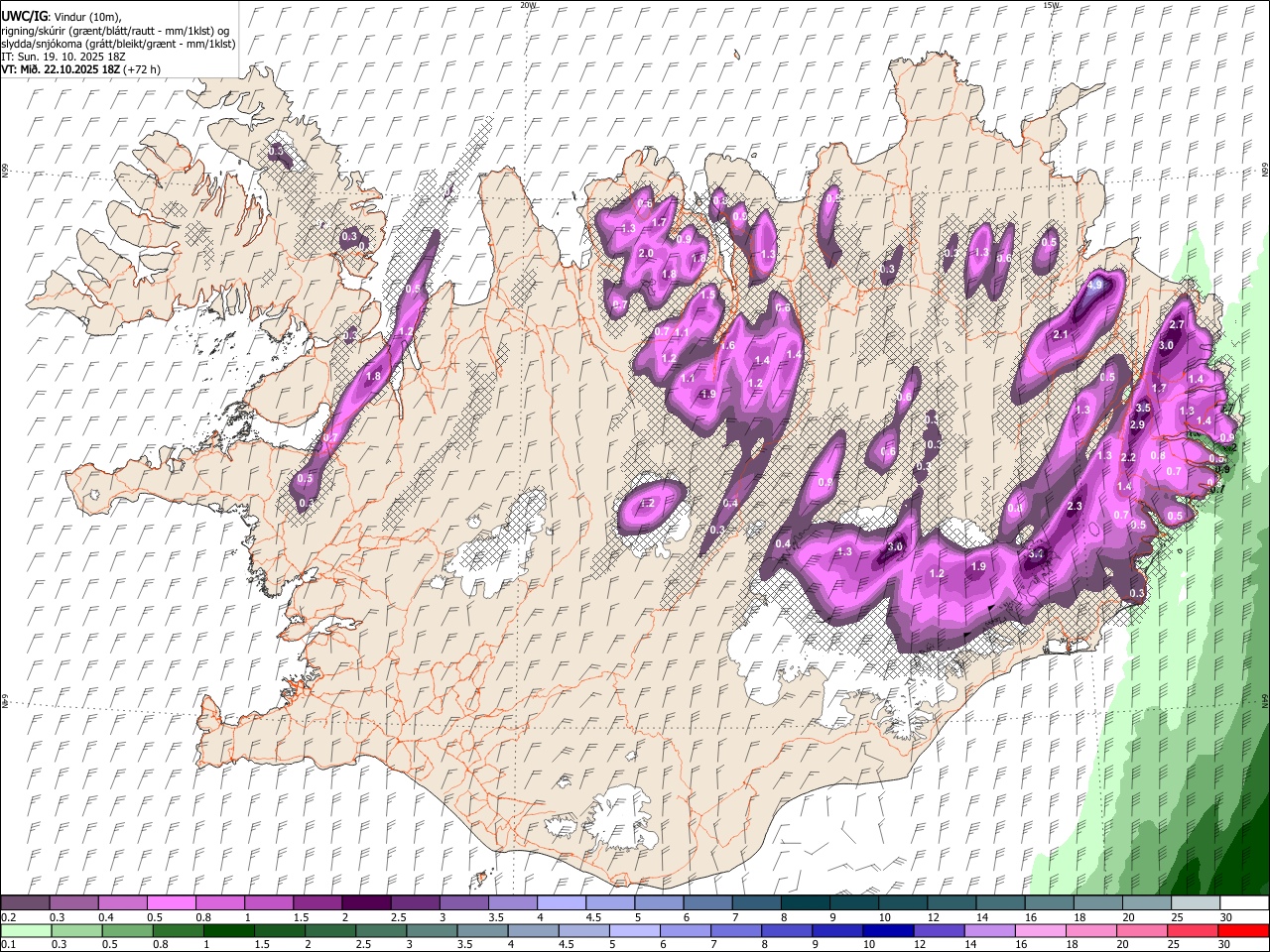Viewport: 1270px width, 952px height.
Task: Click the legend line 'slydda/snjókoma (grátt/bleikt/grænt - mm/1klst)'
Action: point(119,44)
